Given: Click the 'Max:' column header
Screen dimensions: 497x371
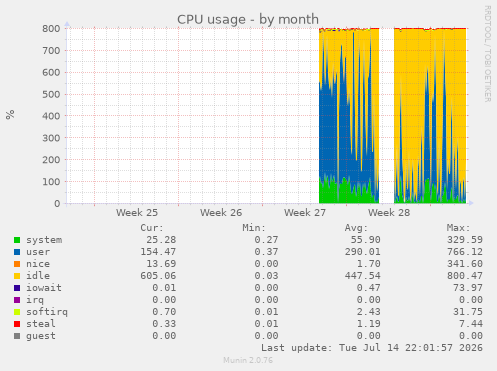Looking at the screenshot, I should 459,228.
